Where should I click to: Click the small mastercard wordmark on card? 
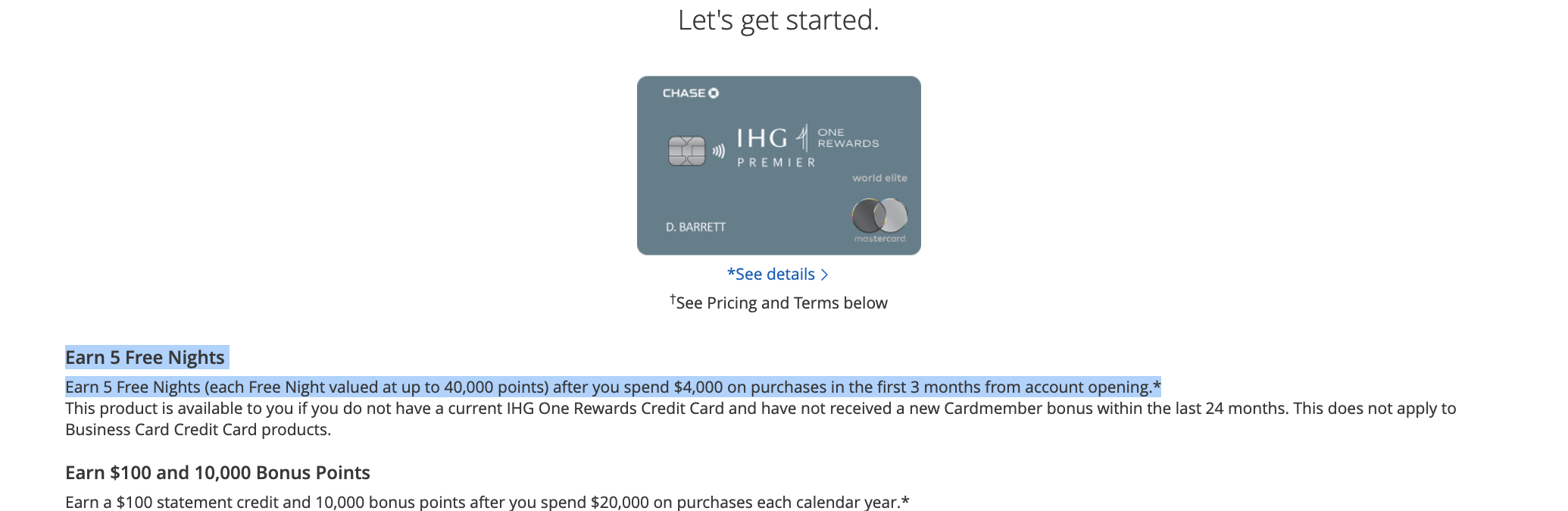879,239
